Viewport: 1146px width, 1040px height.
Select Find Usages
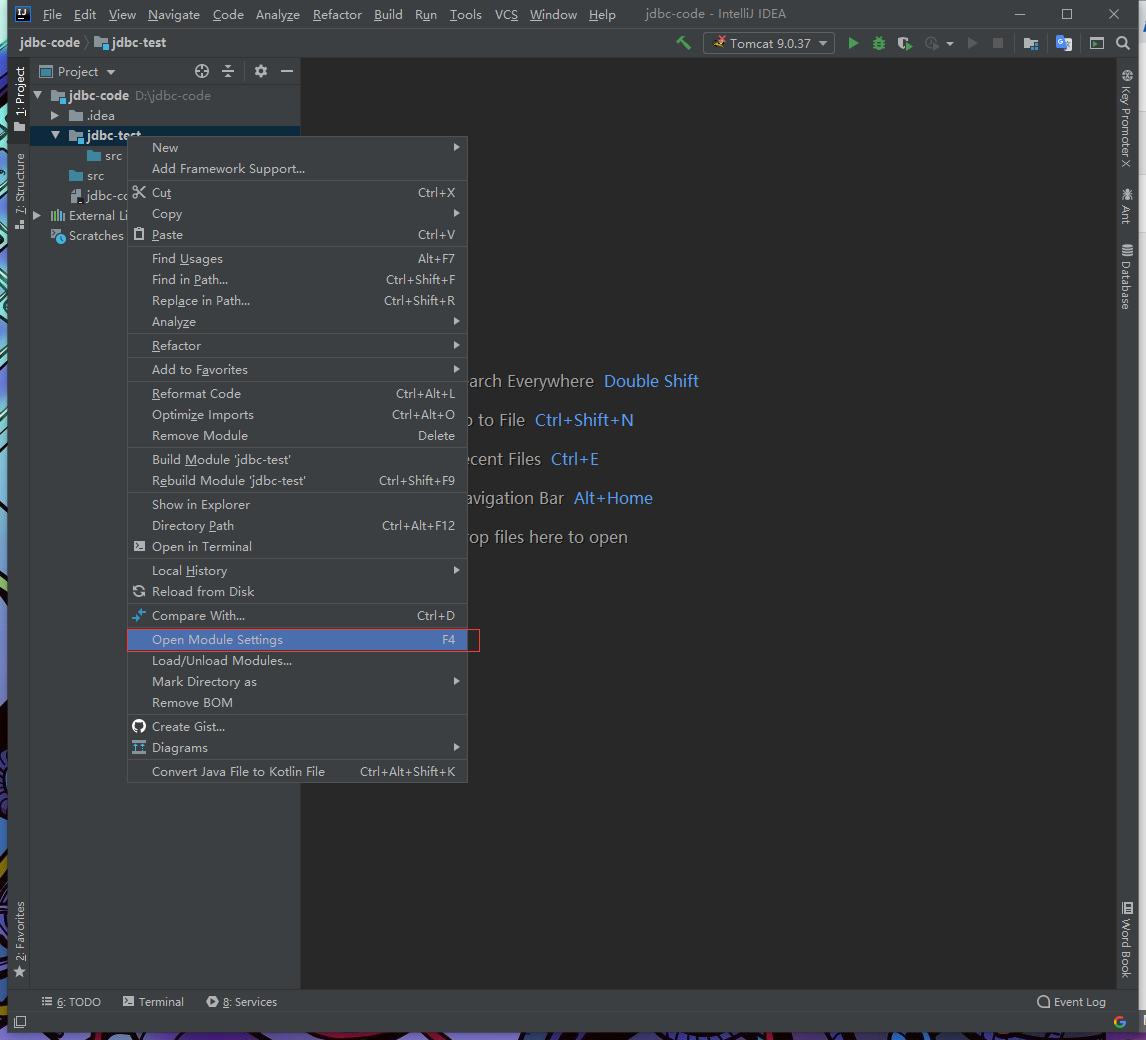point(297,258)
